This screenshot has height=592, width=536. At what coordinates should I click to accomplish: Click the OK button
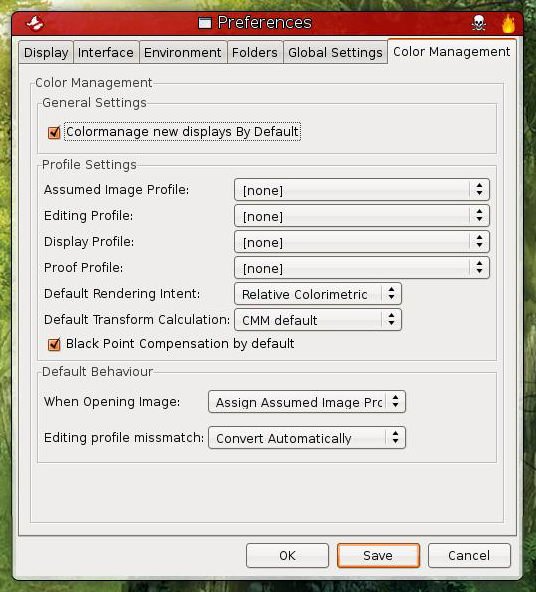point(287,555)
